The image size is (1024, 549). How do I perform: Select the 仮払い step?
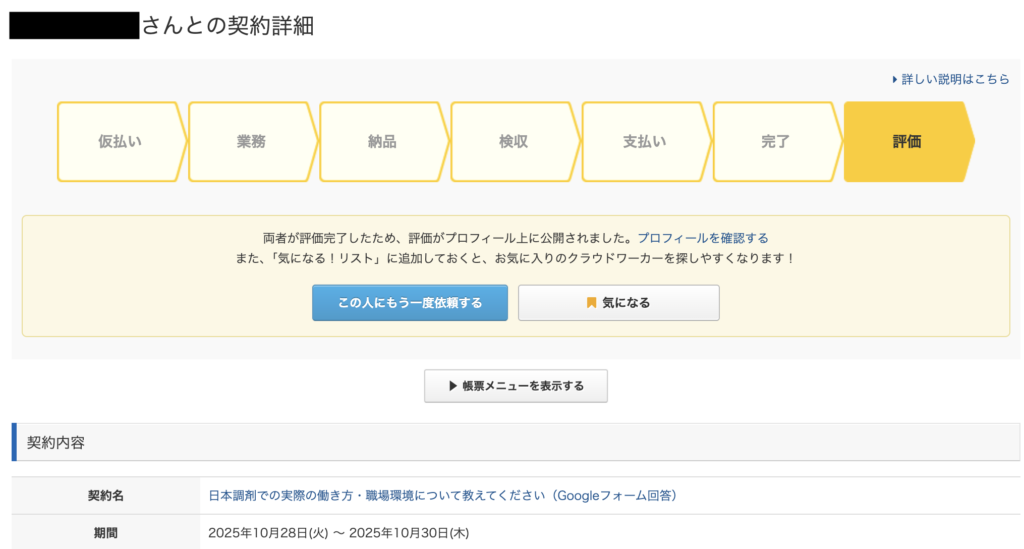click(x=120, y=142)
